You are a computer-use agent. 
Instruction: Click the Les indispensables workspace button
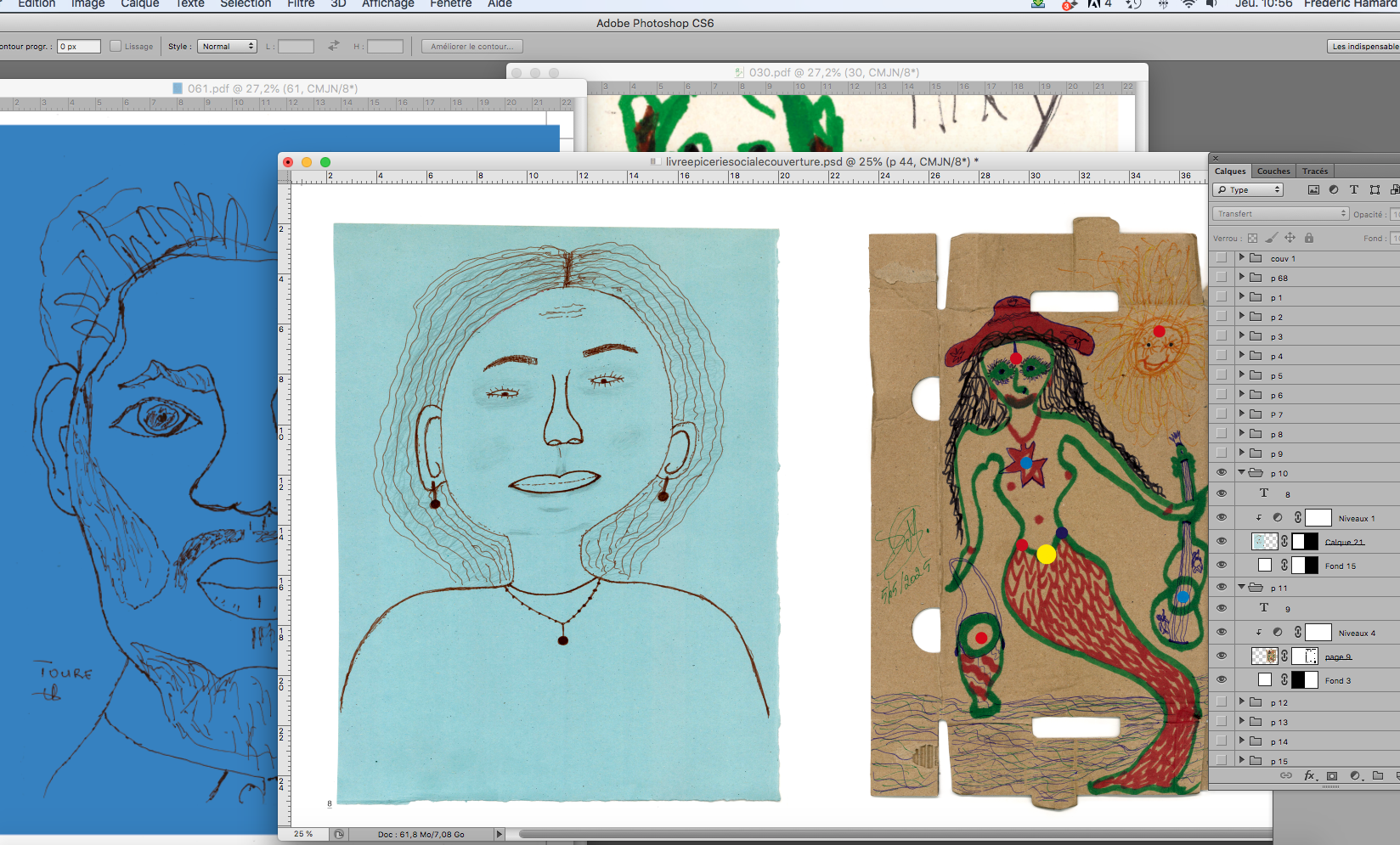click(1364, 46)
